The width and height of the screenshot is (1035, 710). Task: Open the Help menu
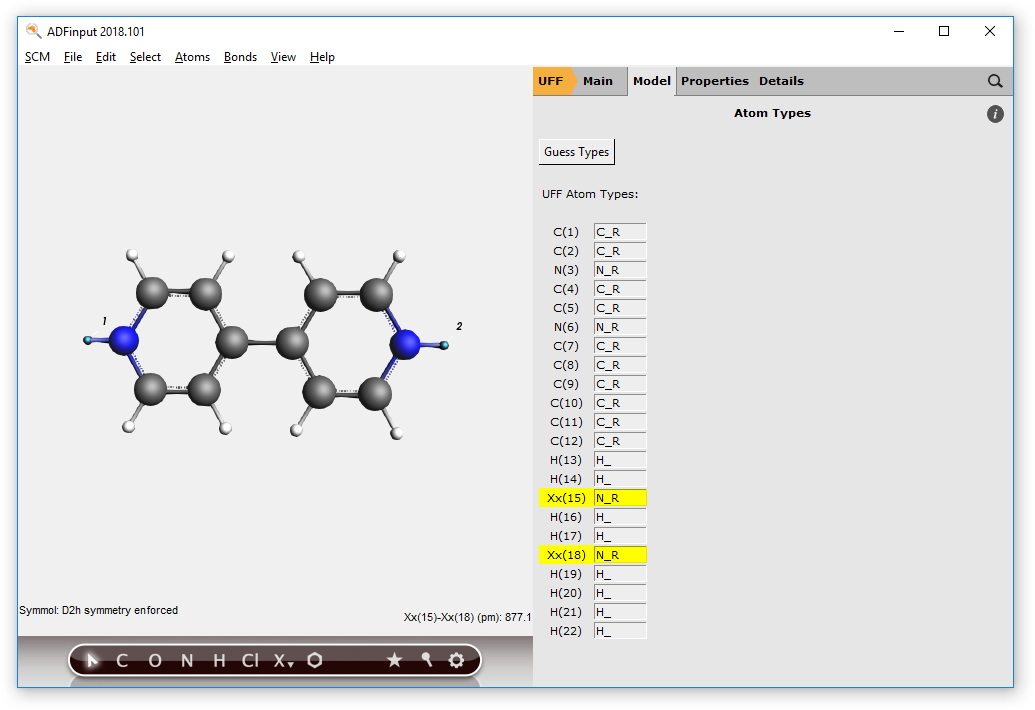[x=322, y=57]
